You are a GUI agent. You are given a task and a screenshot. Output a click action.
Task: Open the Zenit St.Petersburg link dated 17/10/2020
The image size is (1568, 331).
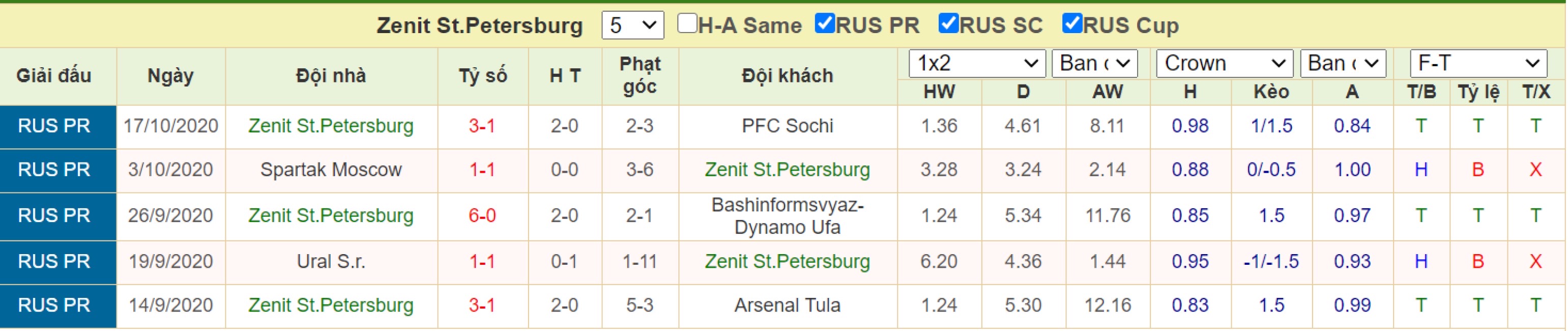(x=331, y=126)
